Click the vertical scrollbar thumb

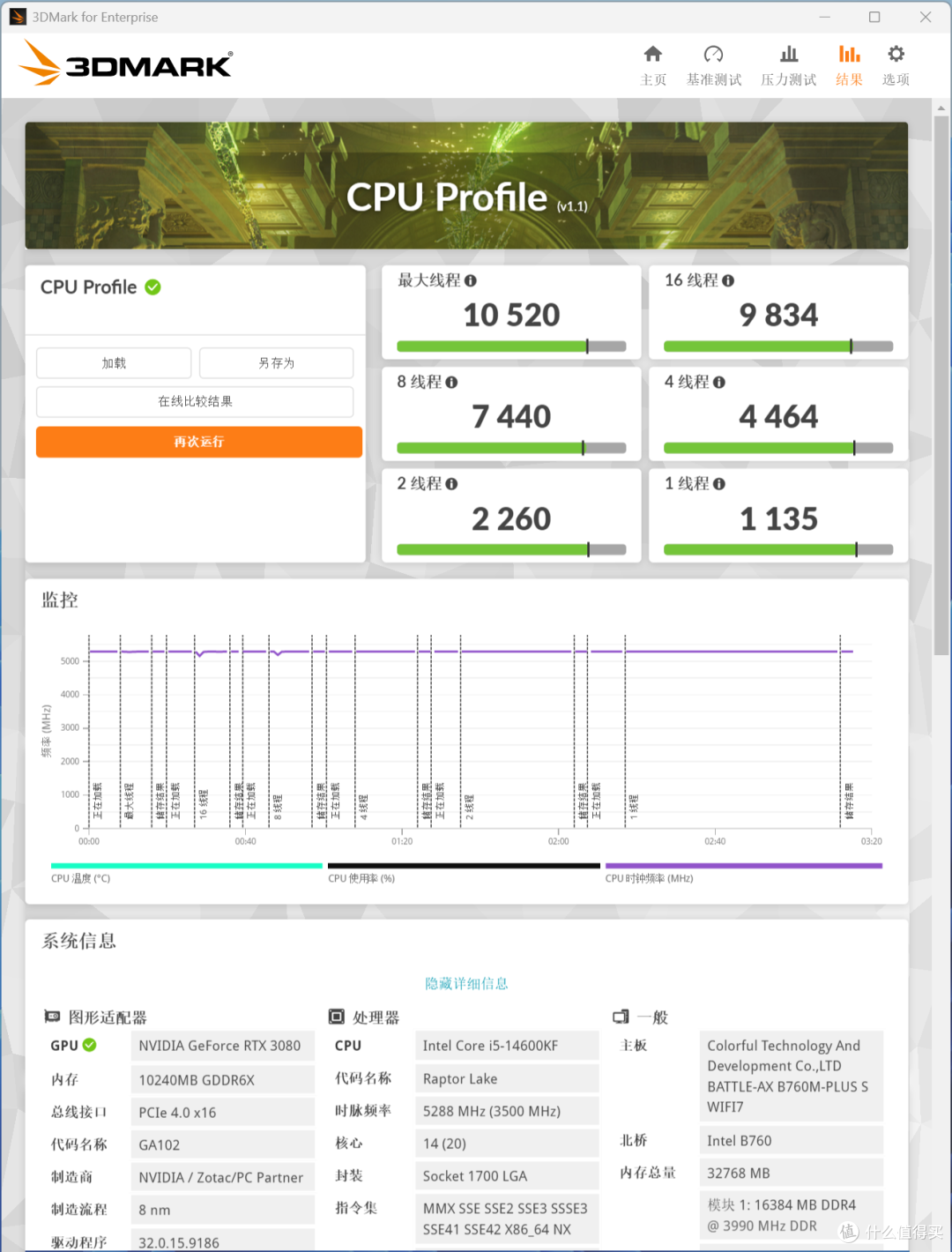point(941,384)
